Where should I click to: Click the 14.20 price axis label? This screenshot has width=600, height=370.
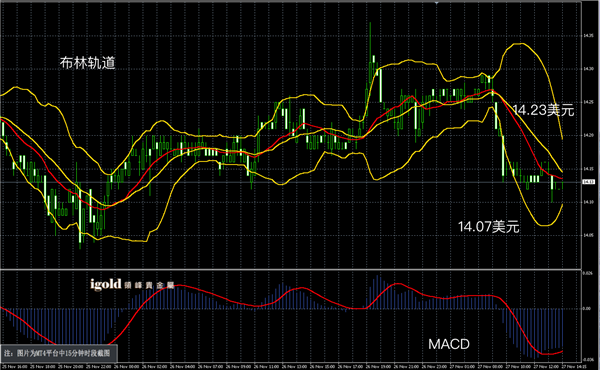(x=588, y=135)
